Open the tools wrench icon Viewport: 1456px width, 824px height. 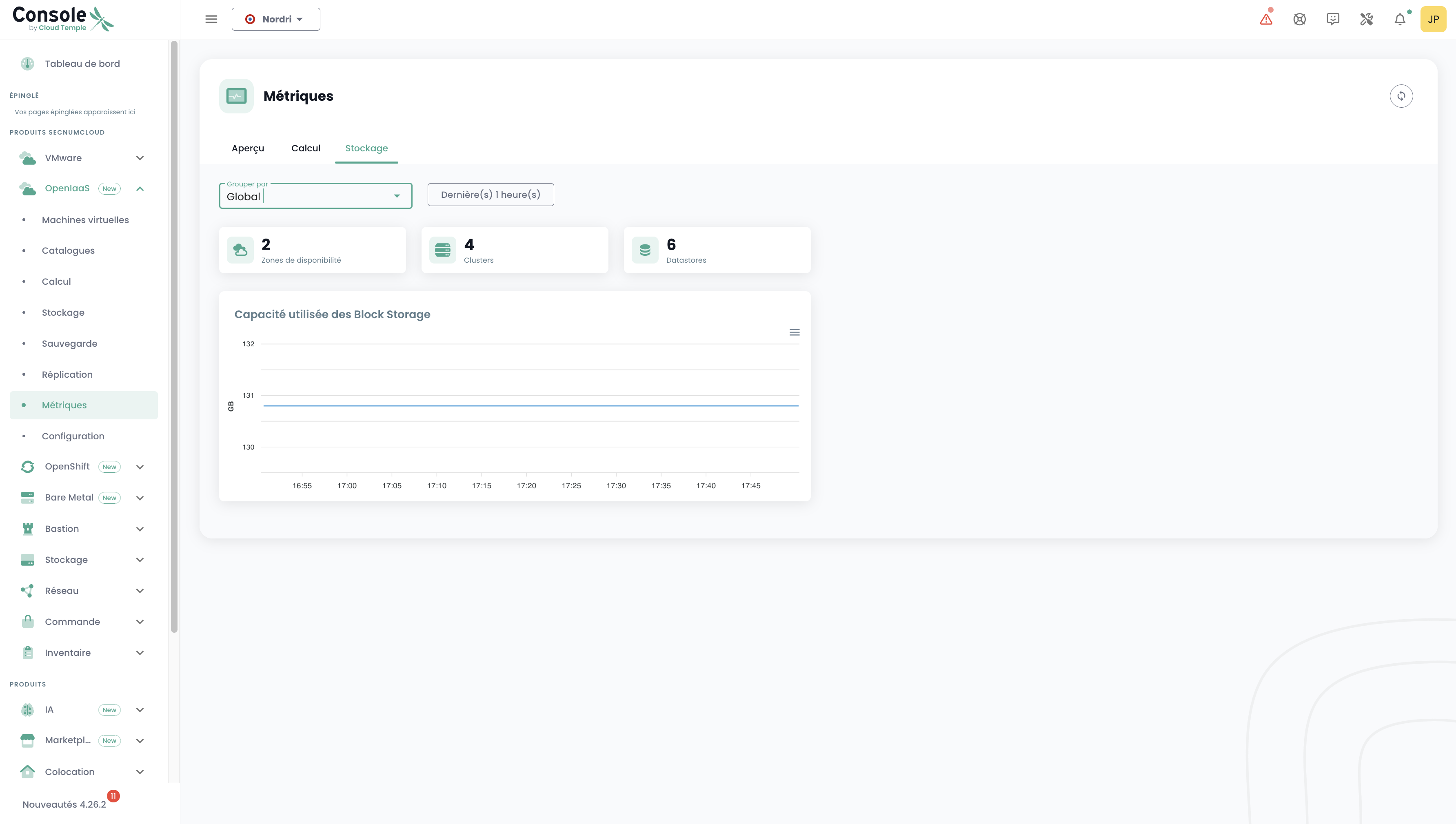coord(1366,19)
